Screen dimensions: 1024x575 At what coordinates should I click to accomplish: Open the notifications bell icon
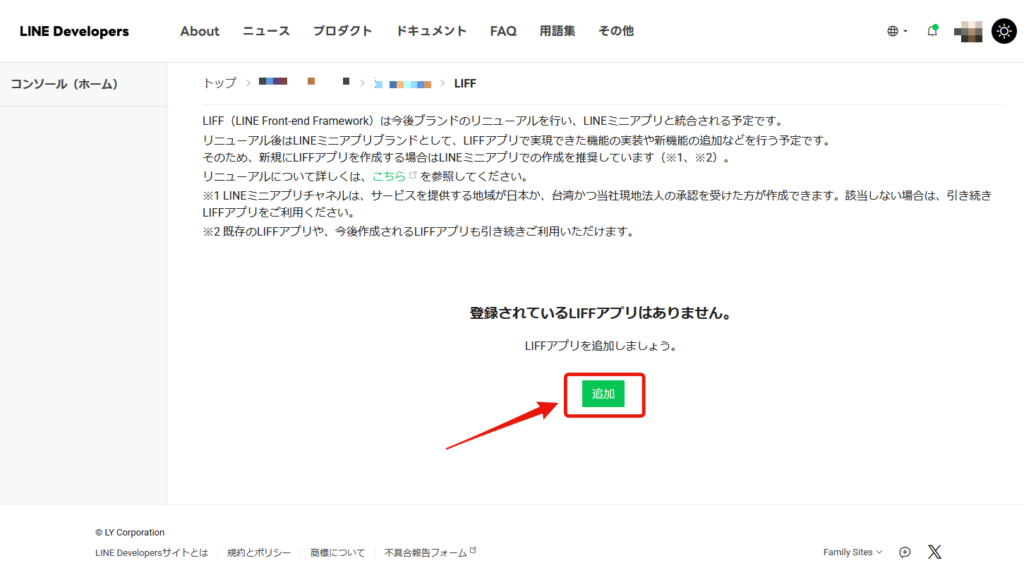[x=933, y=31]
